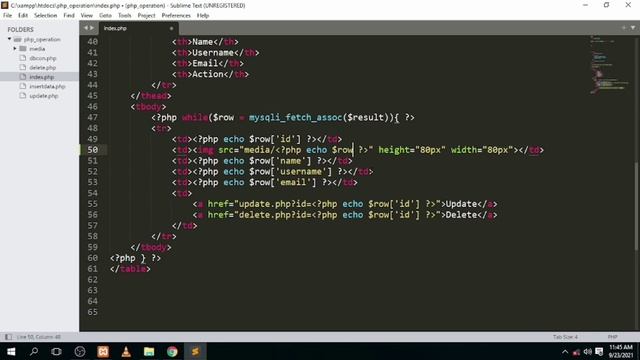Click line number 47 in the gutter
Screen dimensions: 640x360
pos(93,118)
